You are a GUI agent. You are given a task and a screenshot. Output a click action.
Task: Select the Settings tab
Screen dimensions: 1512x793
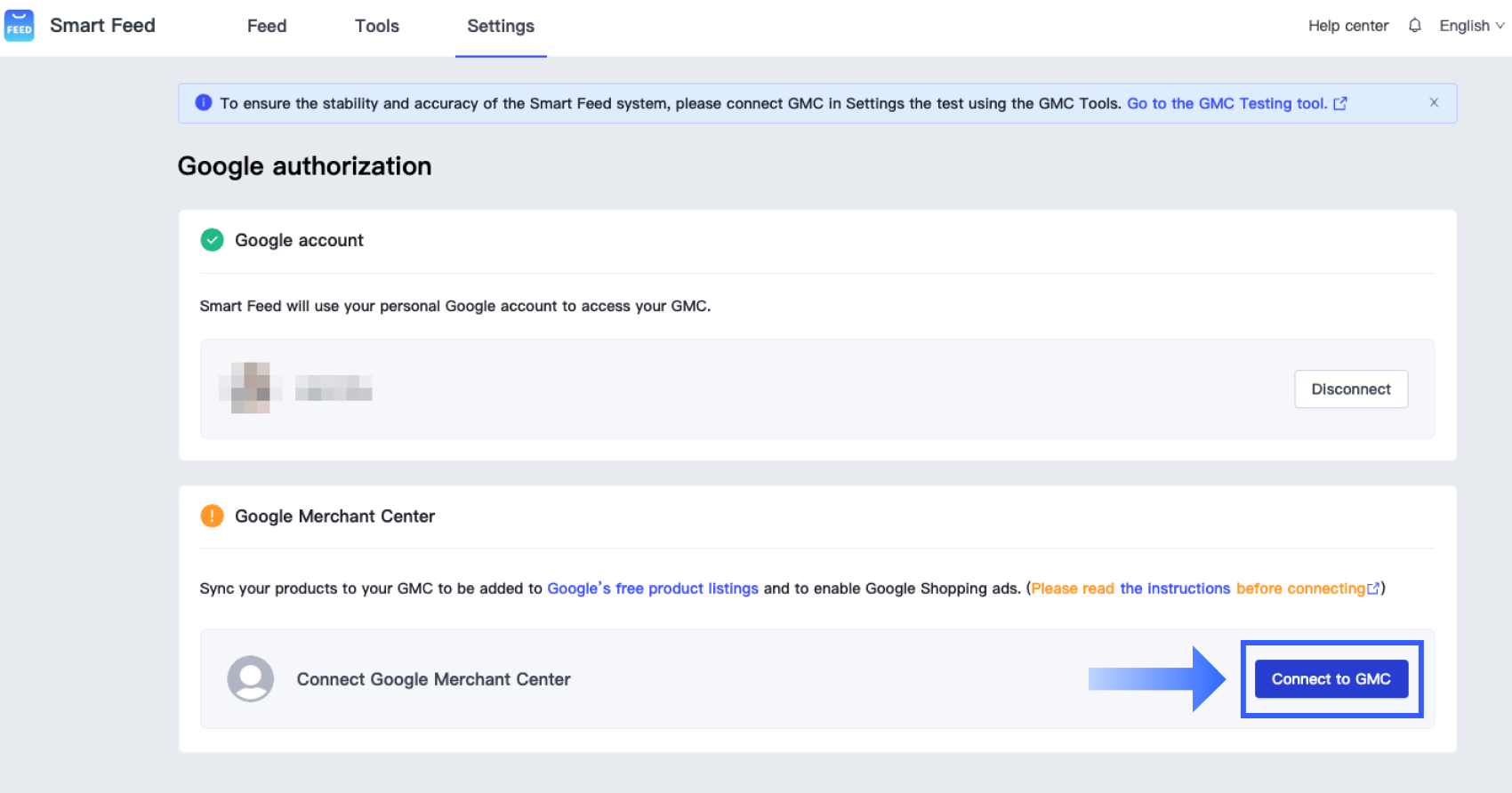501,26
